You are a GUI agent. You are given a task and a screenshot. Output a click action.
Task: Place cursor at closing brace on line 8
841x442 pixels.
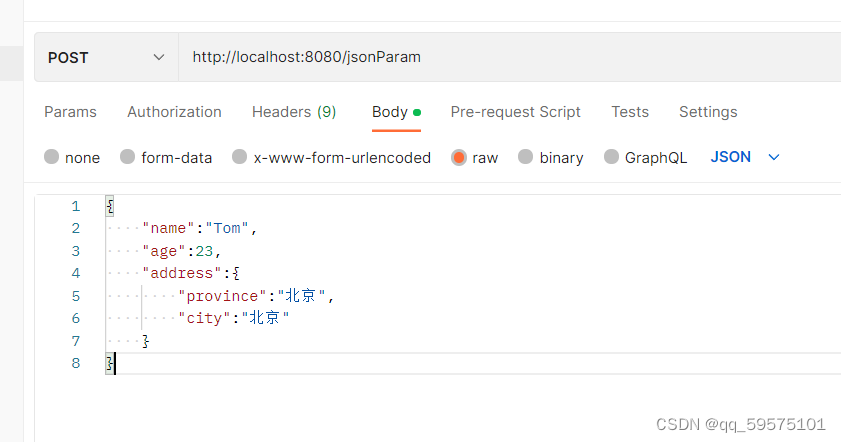110,363
